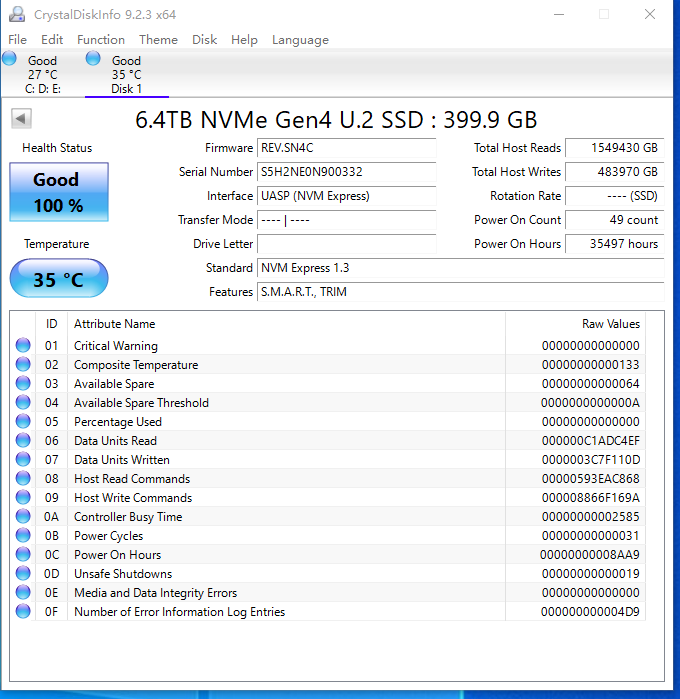Image resolution: width=680 pixels, height=699 pixels.
Task: Click Power On Count value 49 count
Action: (615, 220)
